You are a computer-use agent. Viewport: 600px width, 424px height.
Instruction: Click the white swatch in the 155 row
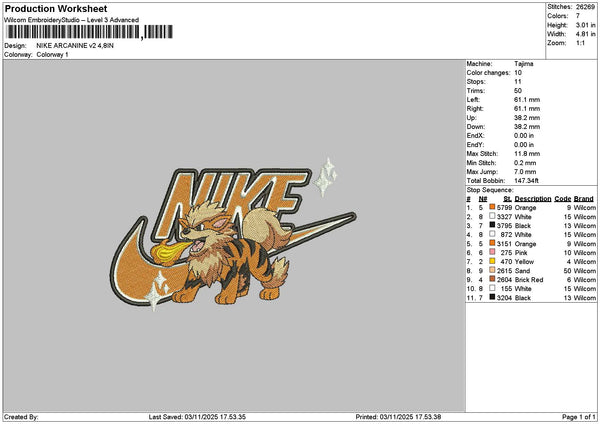[492, 288]
